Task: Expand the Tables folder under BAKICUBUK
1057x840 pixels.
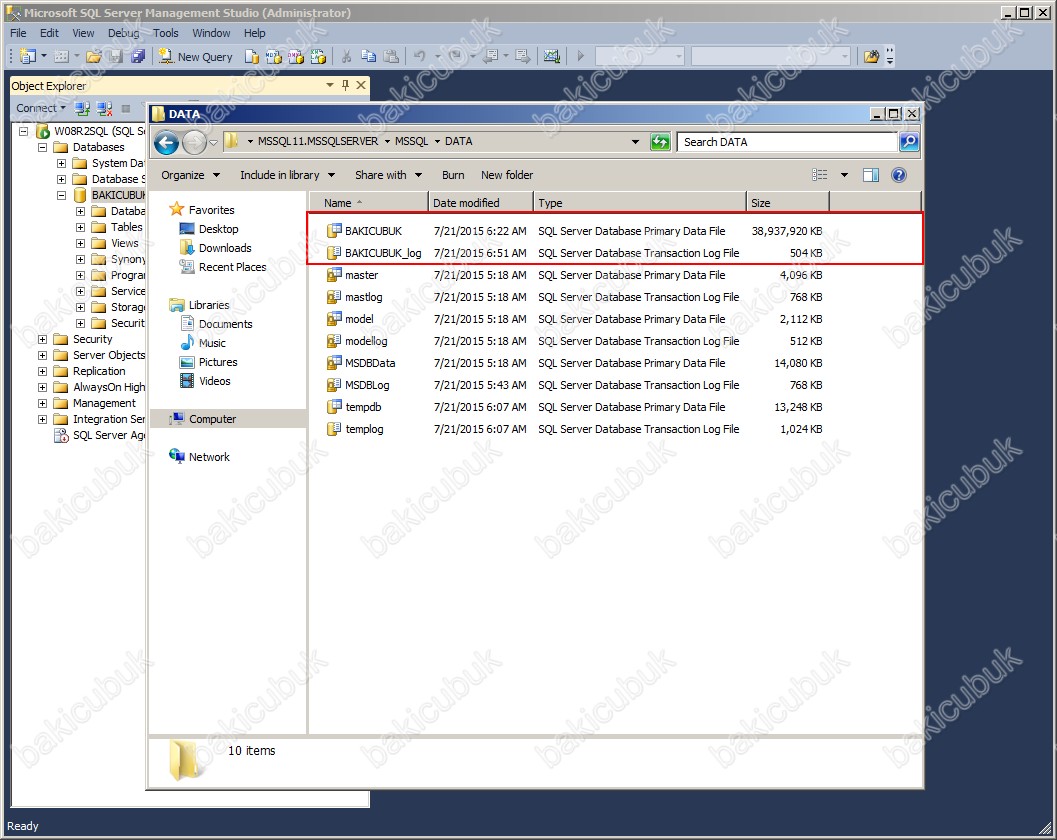Action: tap(80, 227)
